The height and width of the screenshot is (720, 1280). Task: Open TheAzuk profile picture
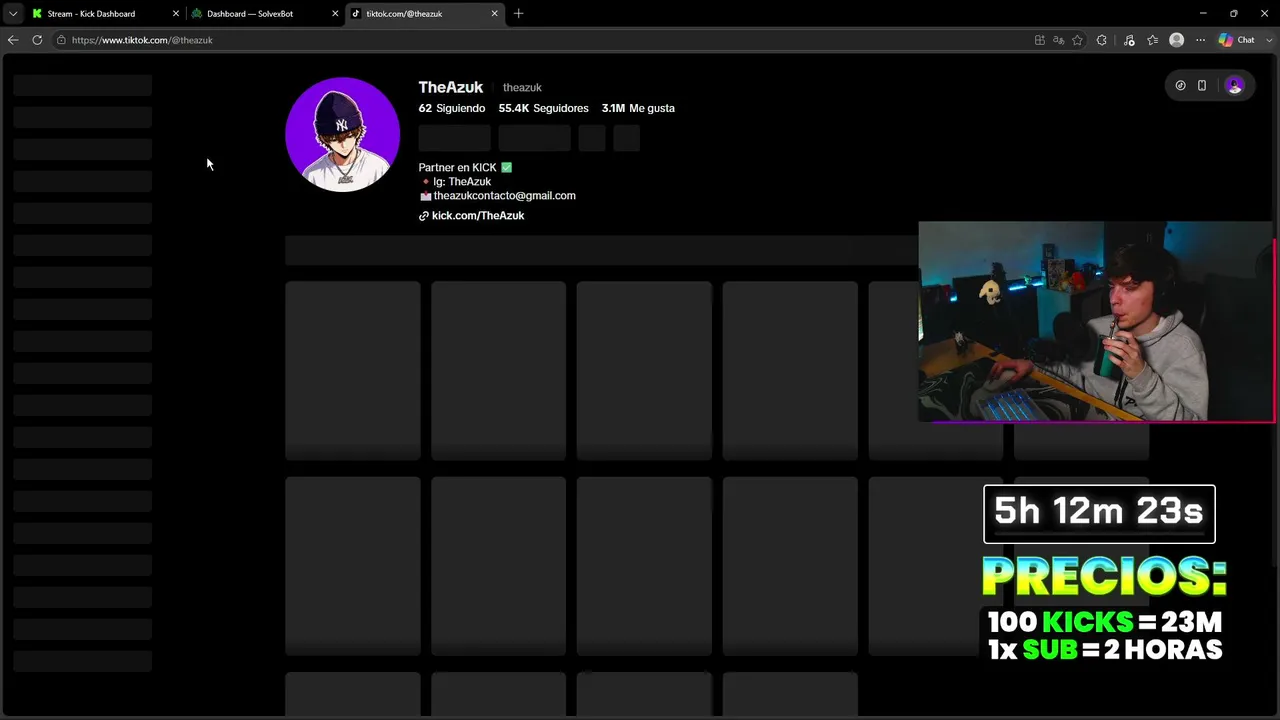click(x=342, y=134)
